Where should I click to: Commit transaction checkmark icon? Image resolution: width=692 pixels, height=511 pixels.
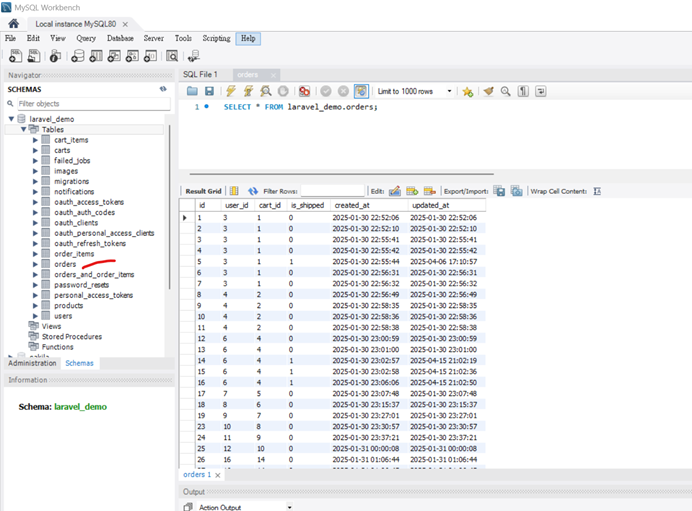326,91
